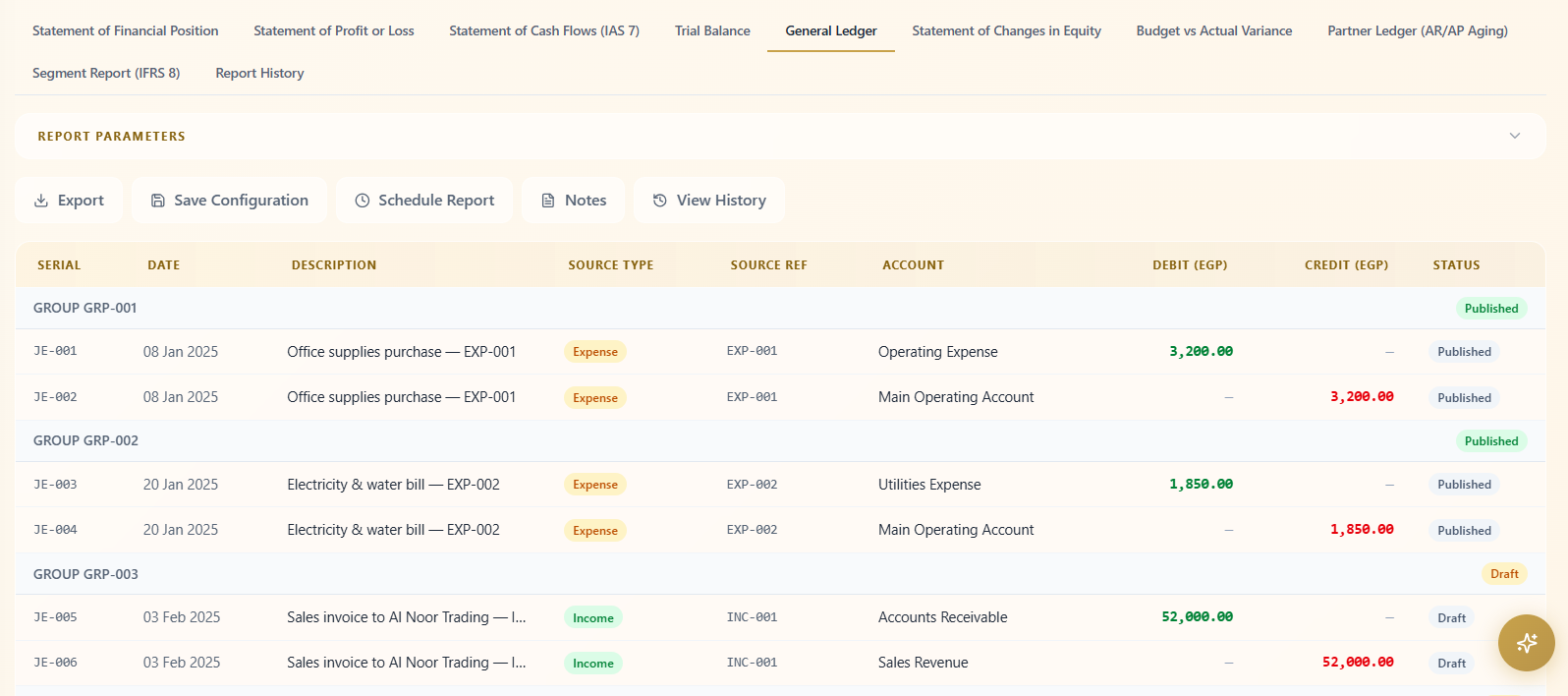The width and height of the screenshot is (1568, 696).
Task: Click serial JE-003
Action: tap(55, 485)
